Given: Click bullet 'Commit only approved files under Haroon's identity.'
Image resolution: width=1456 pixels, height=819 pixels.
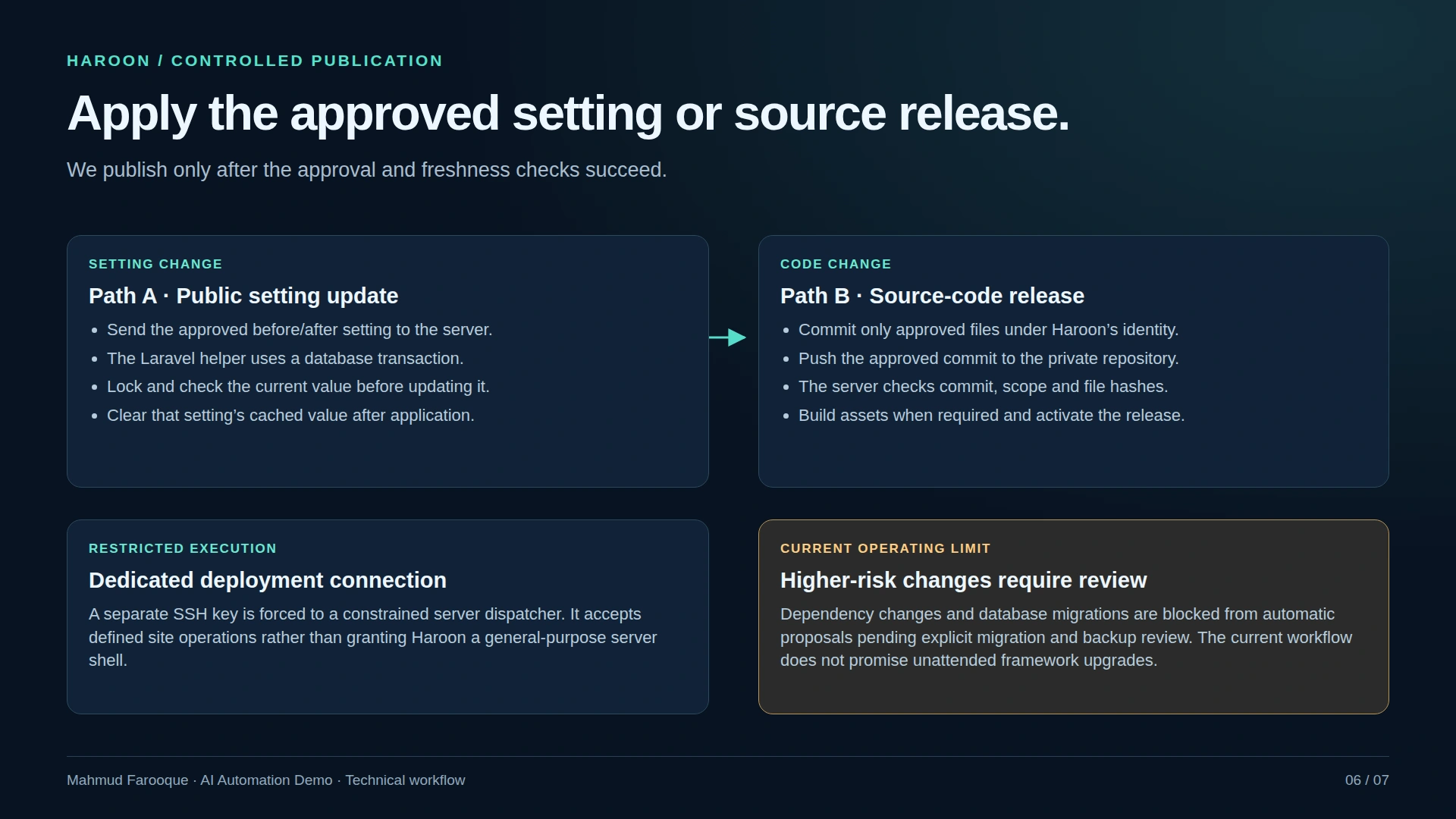Looking at the screenshot, I should (988, 330).
